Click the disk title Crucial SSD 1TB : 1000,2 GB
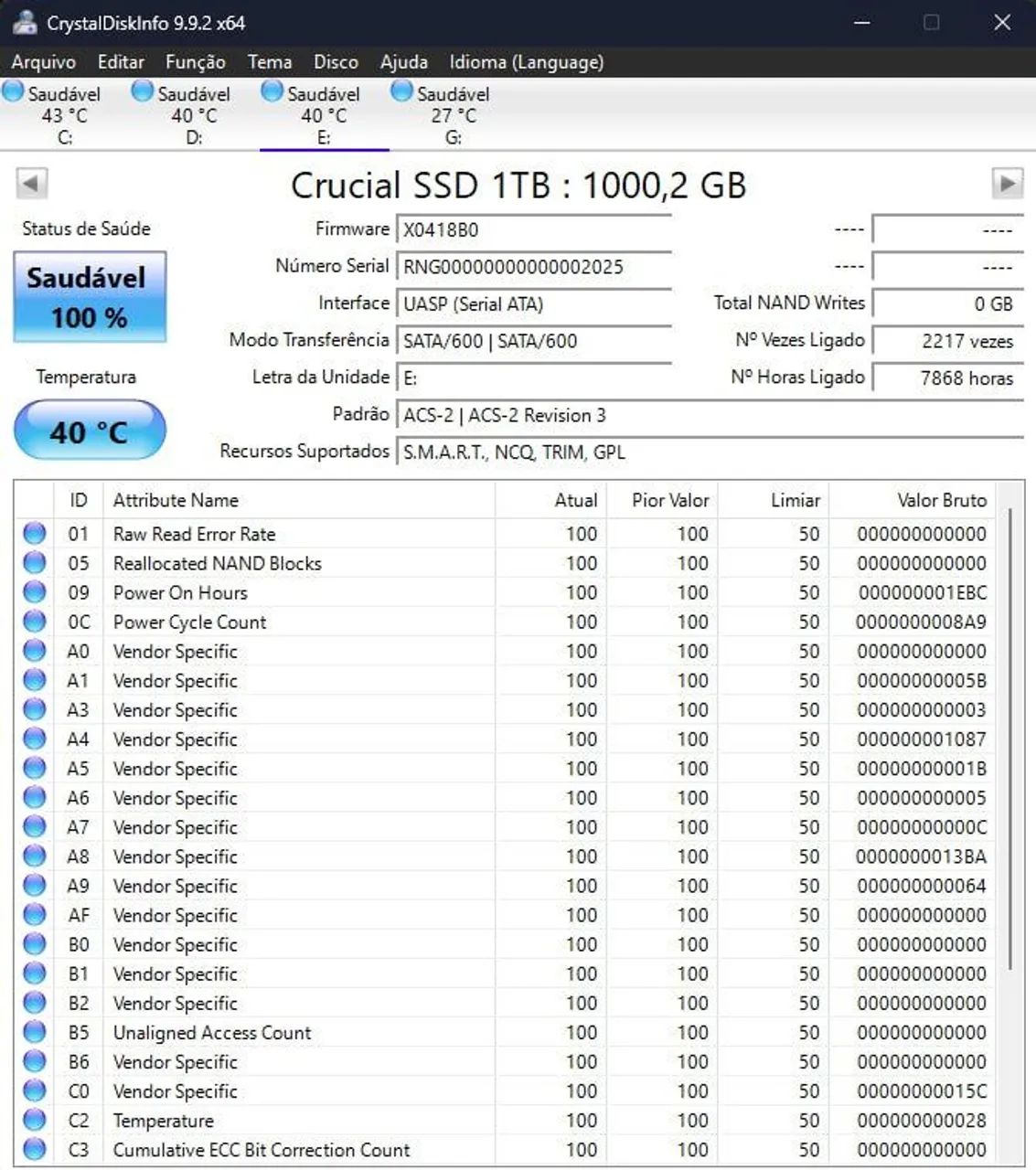This screenshot has height=1170, width=1036. 518,185
